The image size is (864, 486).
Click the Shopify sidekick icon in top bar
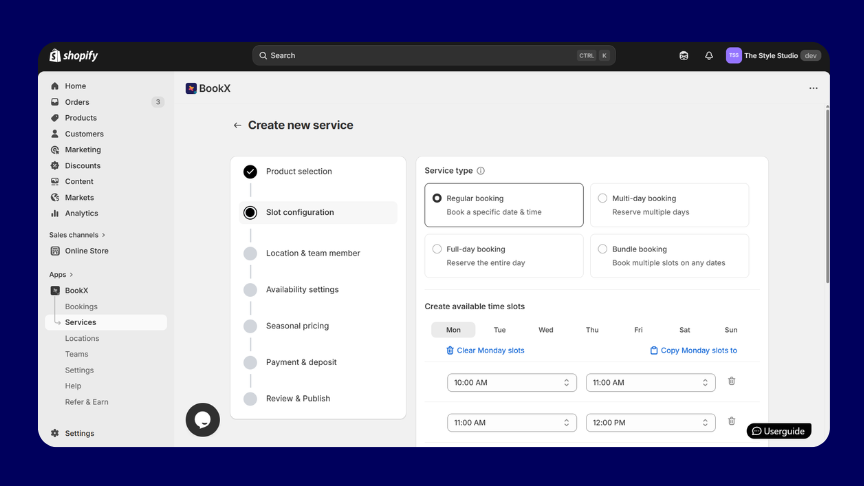click(684, 56)
